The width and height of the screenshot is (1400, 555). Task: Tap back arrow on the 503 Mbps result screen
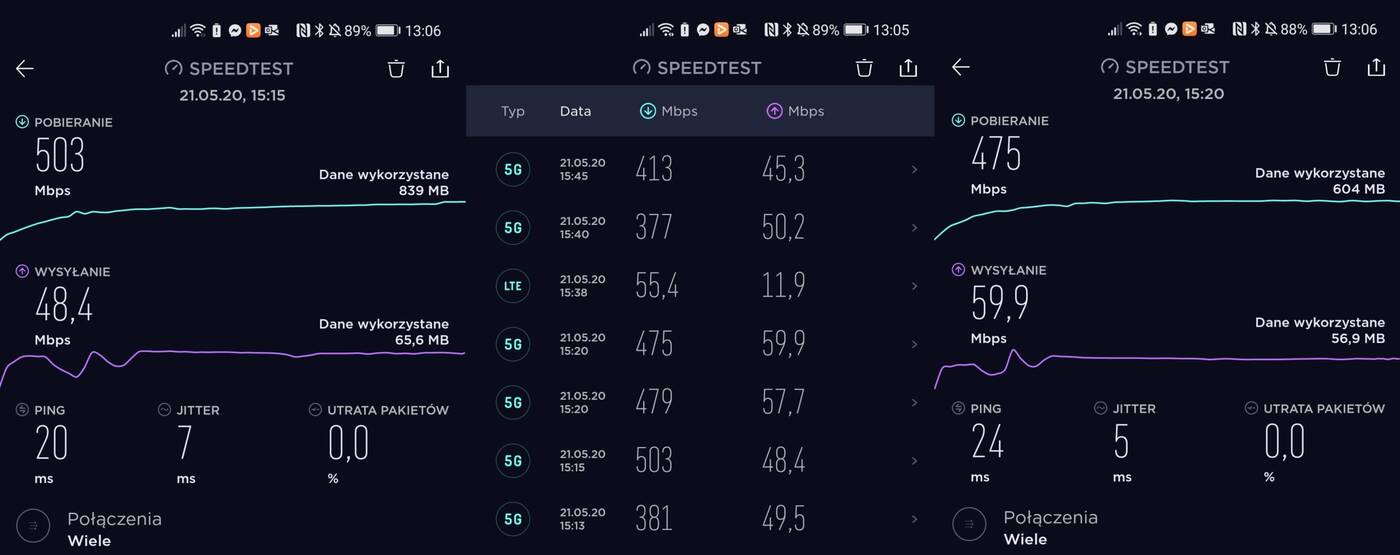click(x=25, y=68)
